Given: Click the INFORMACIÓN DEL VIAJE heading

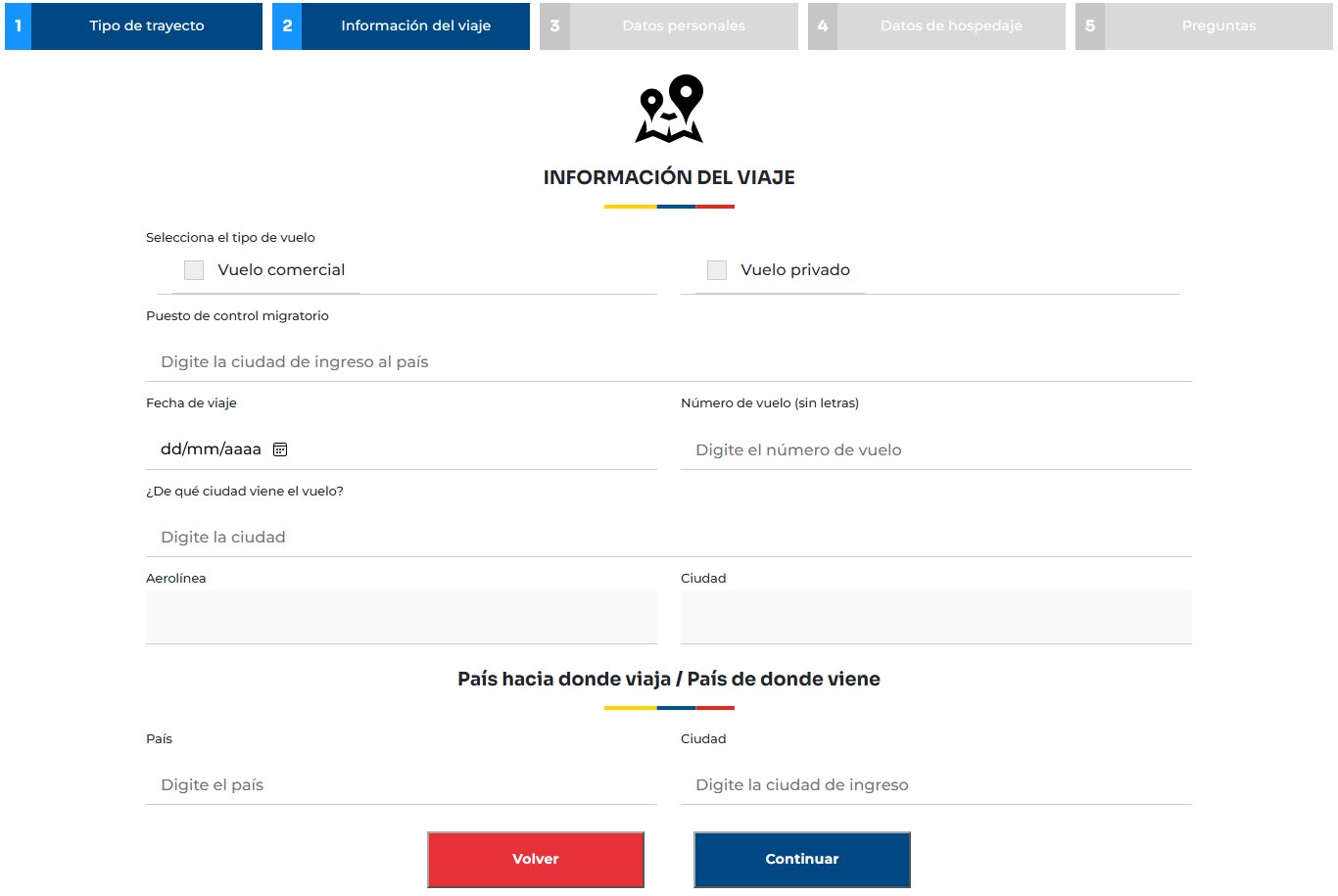Looking at the screenshot, I should (669, 177).
